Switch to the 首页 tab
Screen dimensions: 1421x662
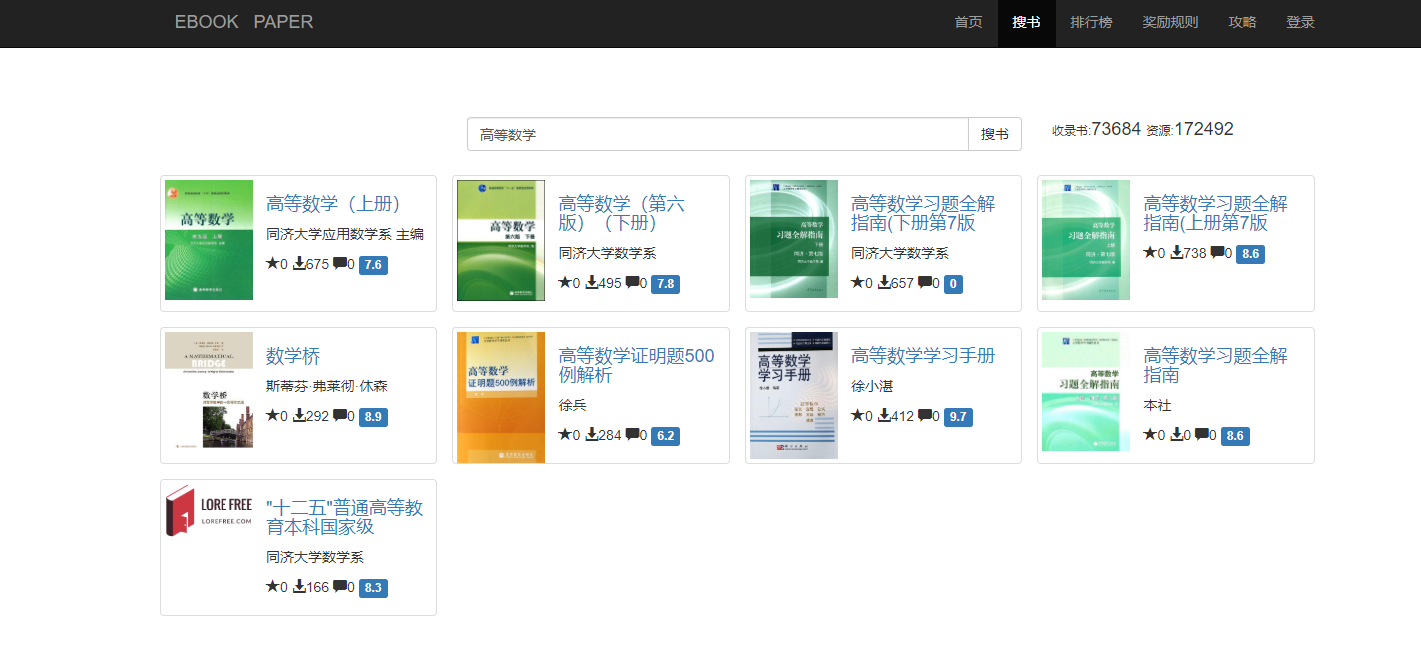(966, 21)
